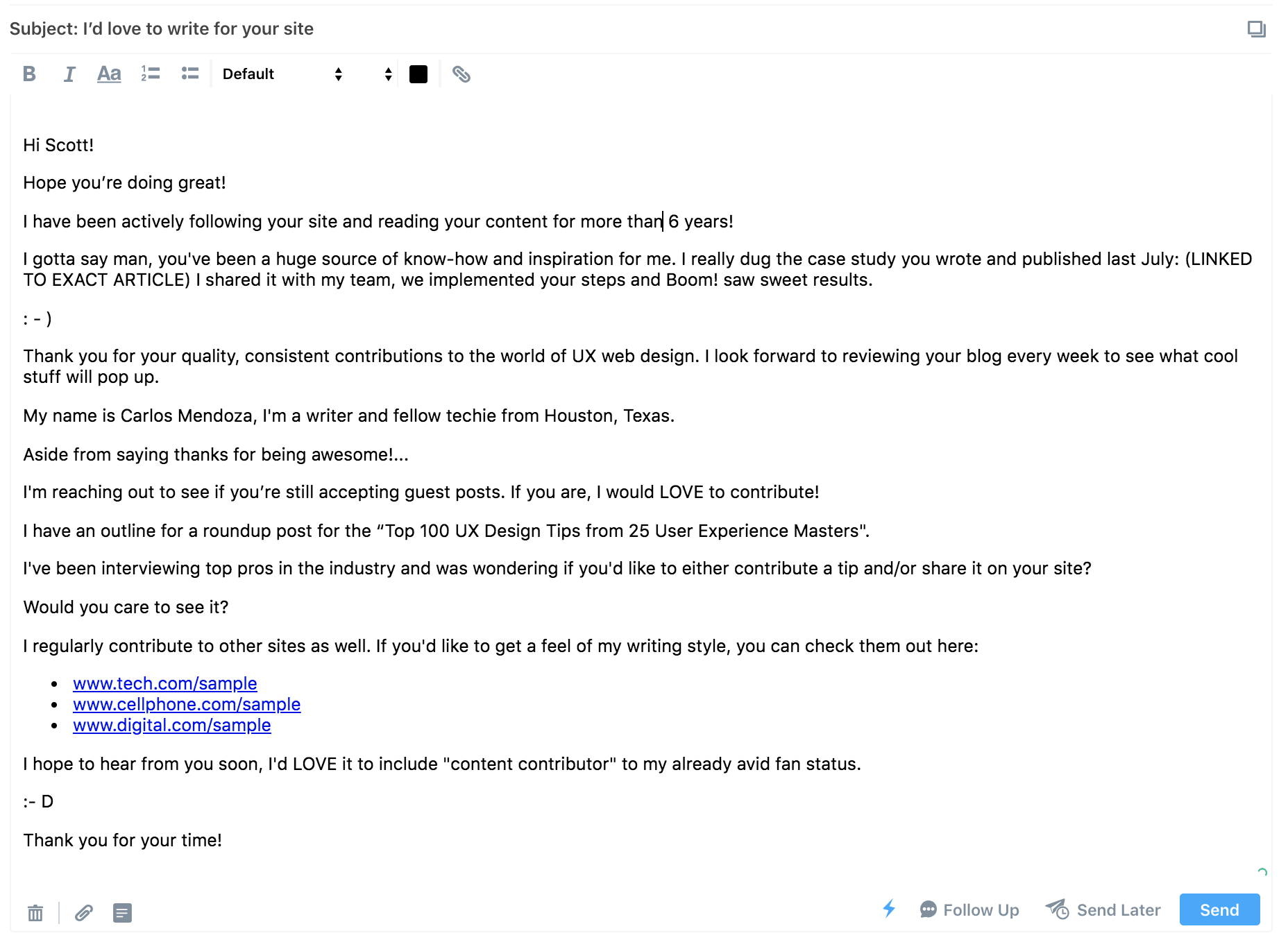Discard draft with the trash icon
The height and width of the screenshot is (949, 1288).
click(x=35, y=913)
